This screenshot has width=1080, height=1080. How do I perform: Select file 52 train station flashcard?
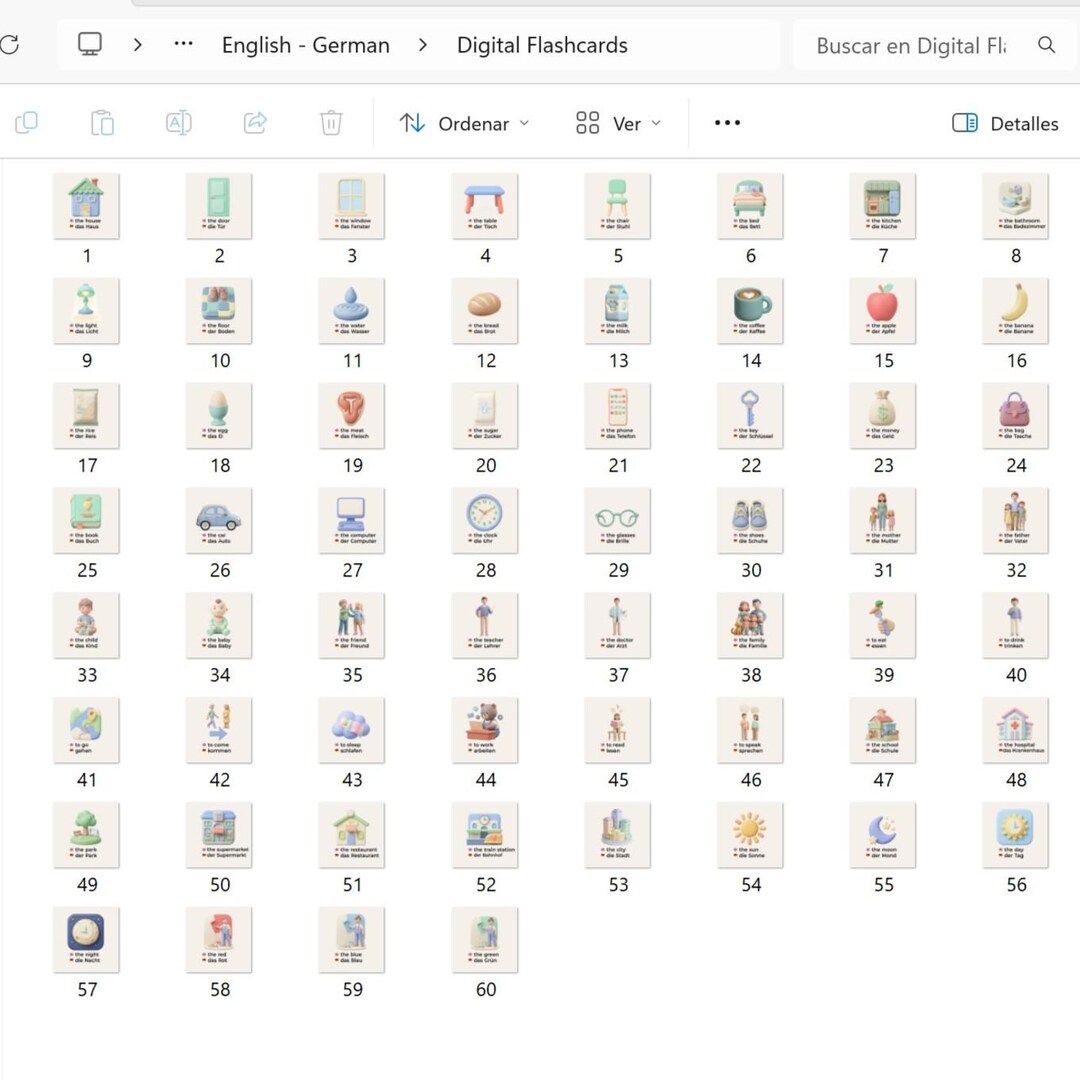tap(485, 834)
